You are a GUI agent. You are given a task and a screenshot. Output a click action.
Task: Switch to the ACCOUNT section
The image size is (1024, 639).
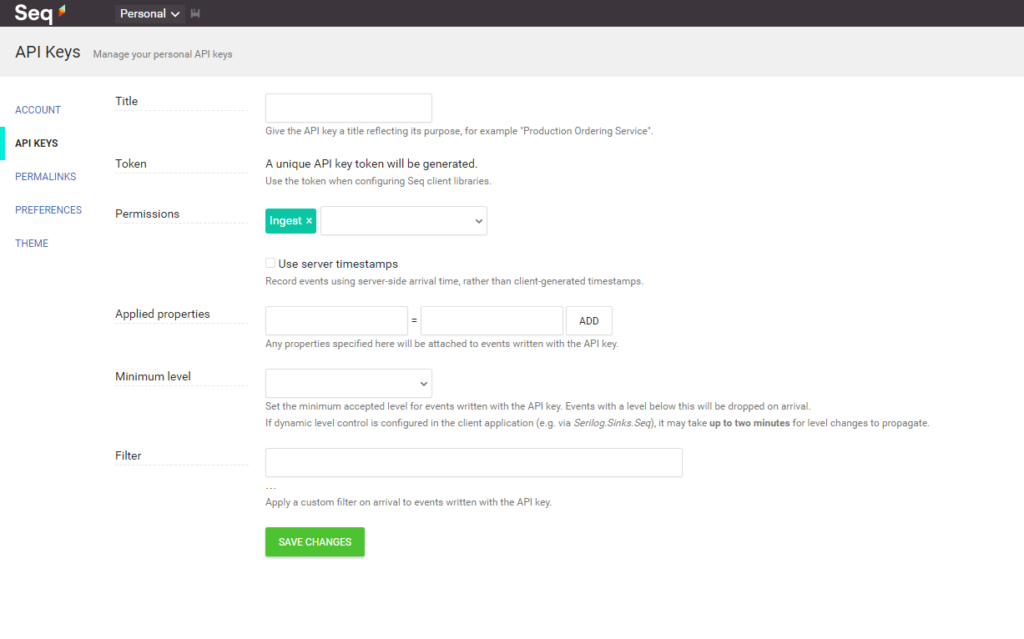click(x=37, y=109)
